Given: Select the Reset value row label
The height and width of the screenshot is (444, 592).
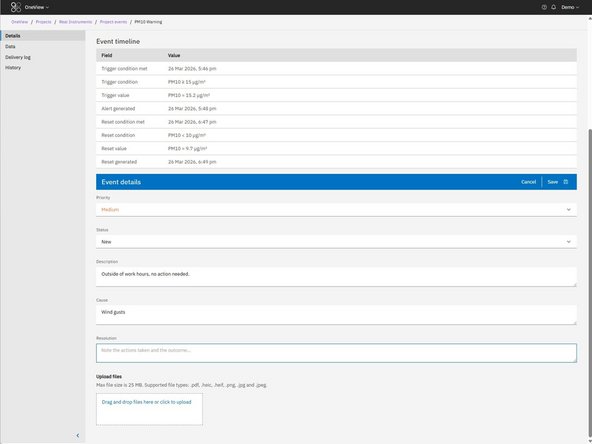Looking at the screenshot, I should pos(114,149).
